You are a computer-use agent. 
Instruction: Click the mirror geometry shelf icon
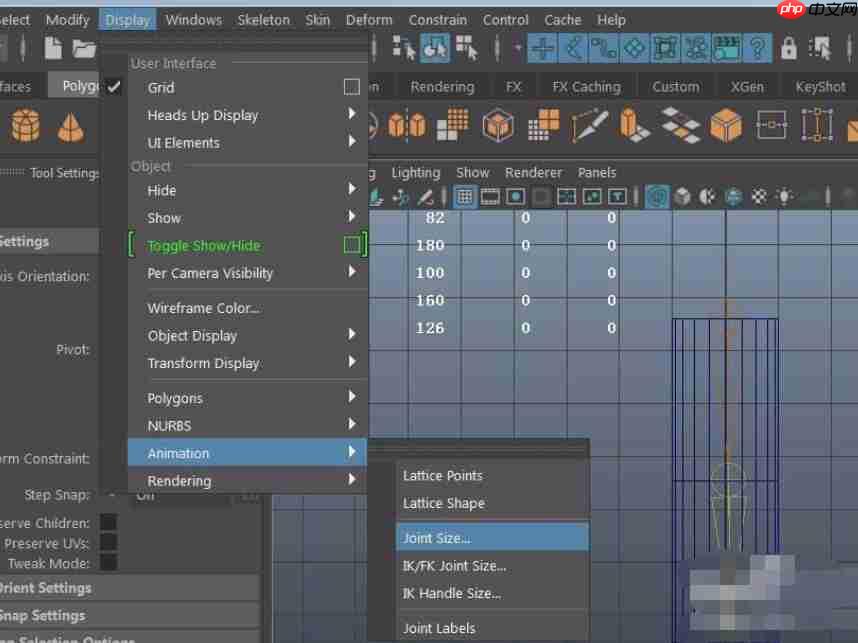(407, 125)
